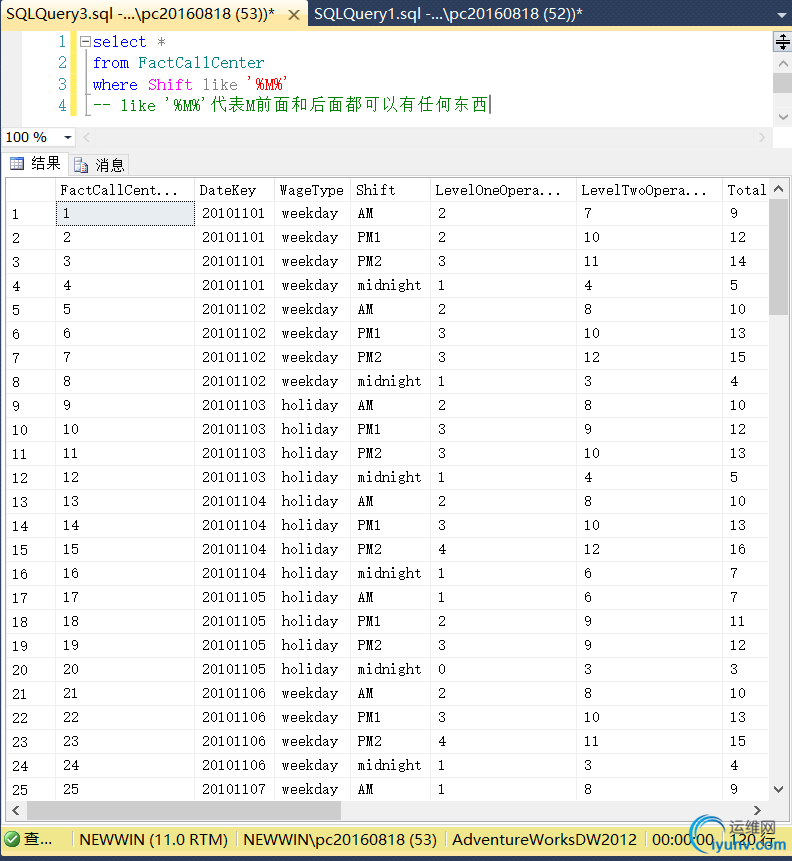792x861 pixels.
Task: Select row header 12 in results grid
Action: coord(31,477)
